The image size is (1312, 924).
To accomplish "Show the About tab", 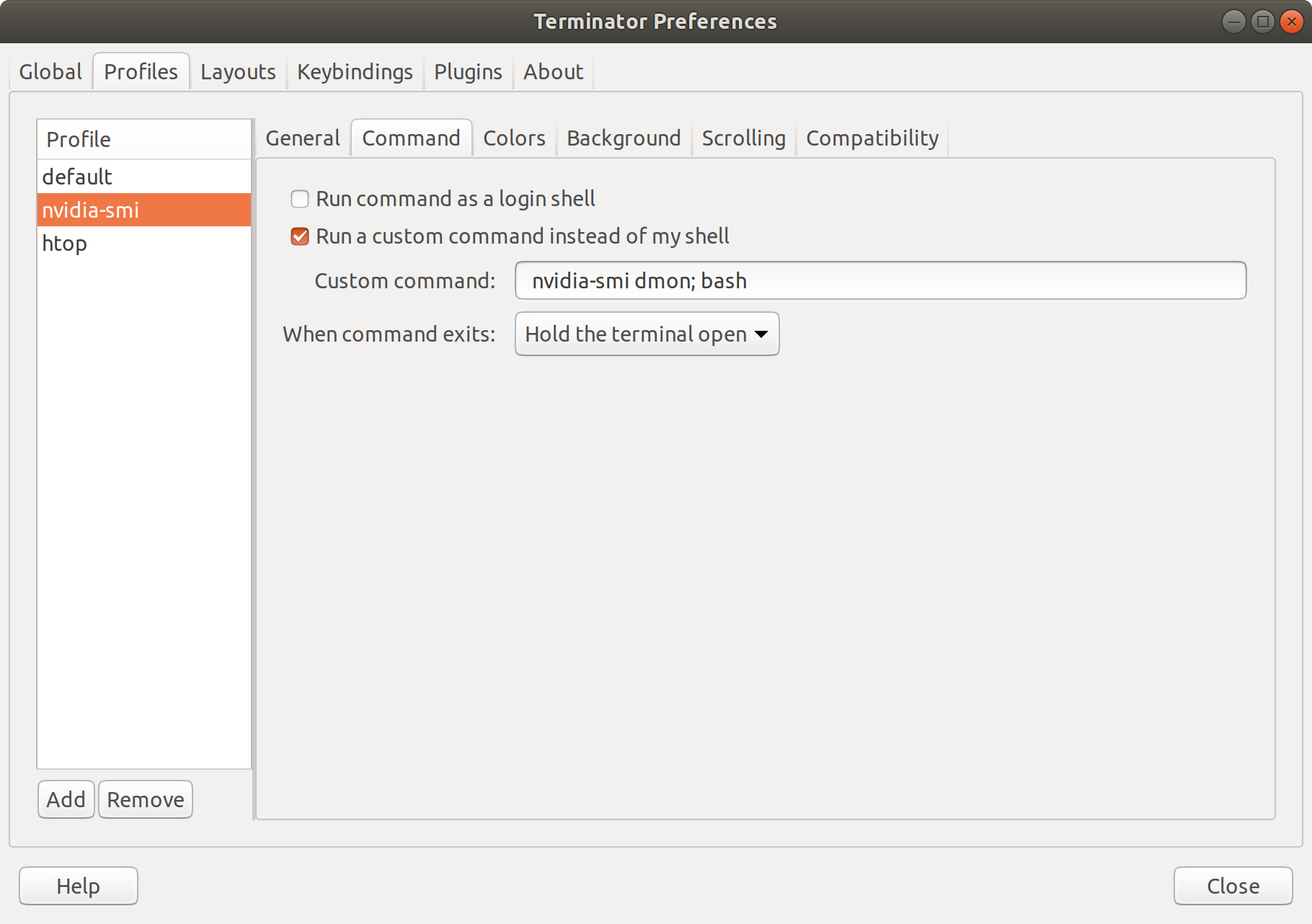I will [553, 72].
